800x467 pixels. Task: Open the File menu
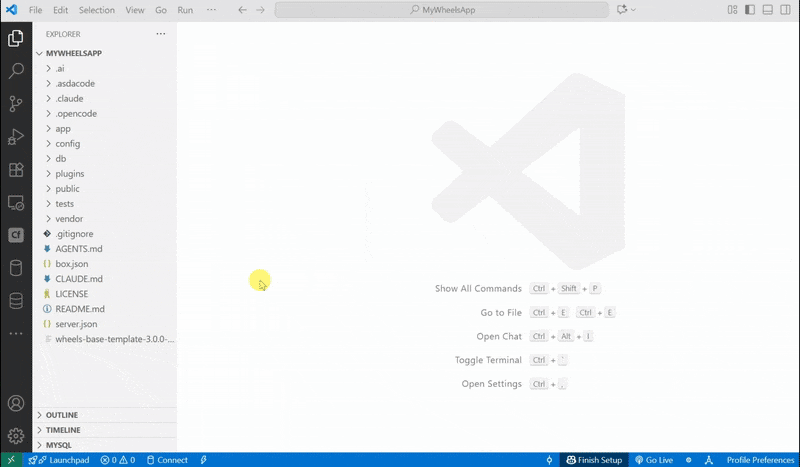point(35,10)
